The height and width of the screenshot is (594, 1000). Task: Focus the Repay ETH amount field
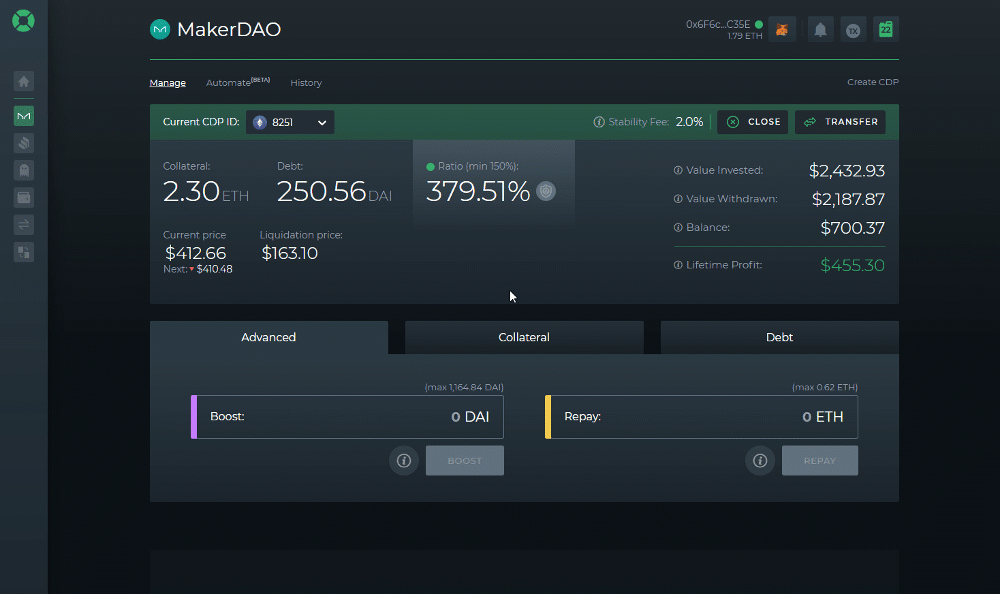click(x=702, y=417)
